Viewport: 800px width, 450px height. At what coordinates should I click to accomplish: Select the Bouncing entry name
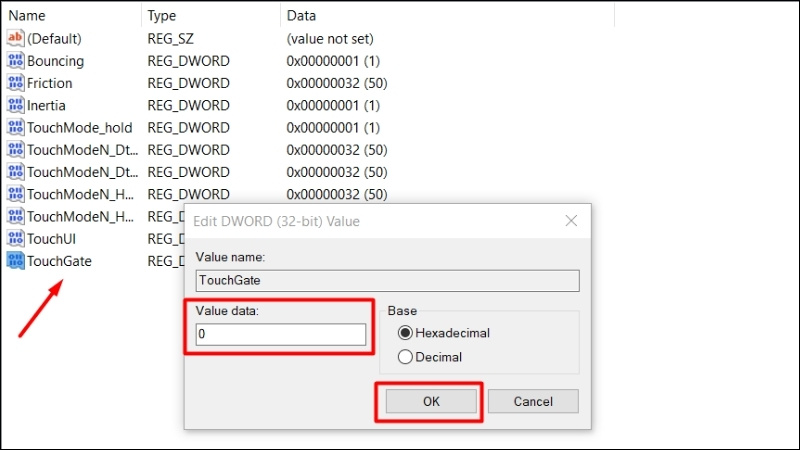click(56, 61)
